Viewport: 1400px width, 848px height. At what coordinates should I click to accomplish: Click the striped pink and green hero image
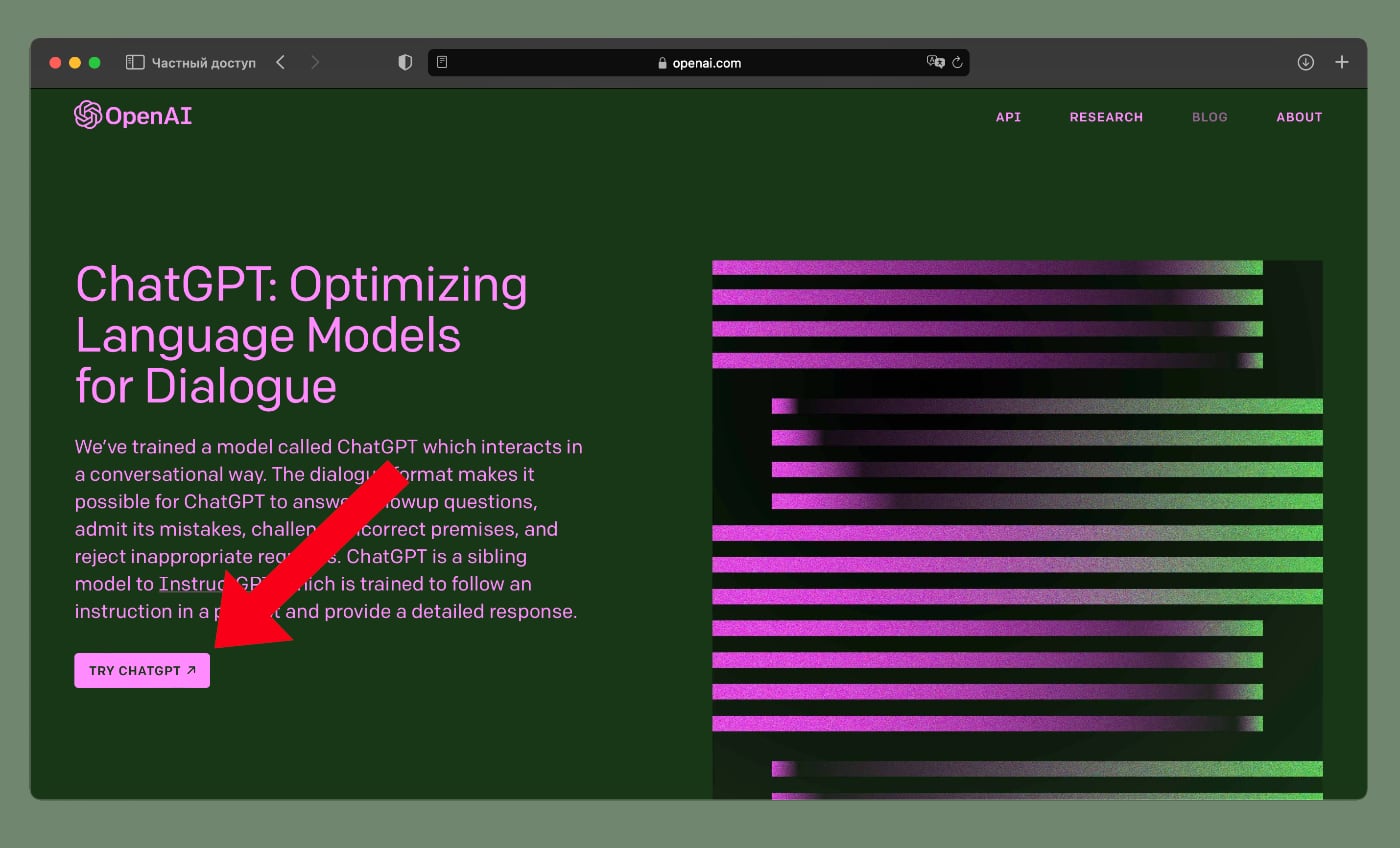[x=1017, y=530]
